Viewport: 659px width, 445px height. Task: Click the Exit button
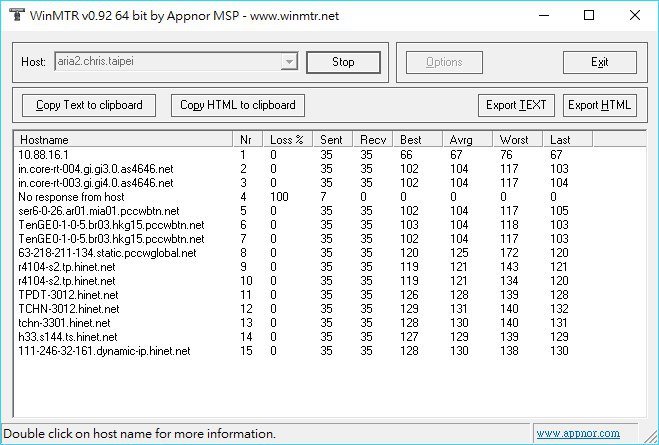(x=600, y=62)
